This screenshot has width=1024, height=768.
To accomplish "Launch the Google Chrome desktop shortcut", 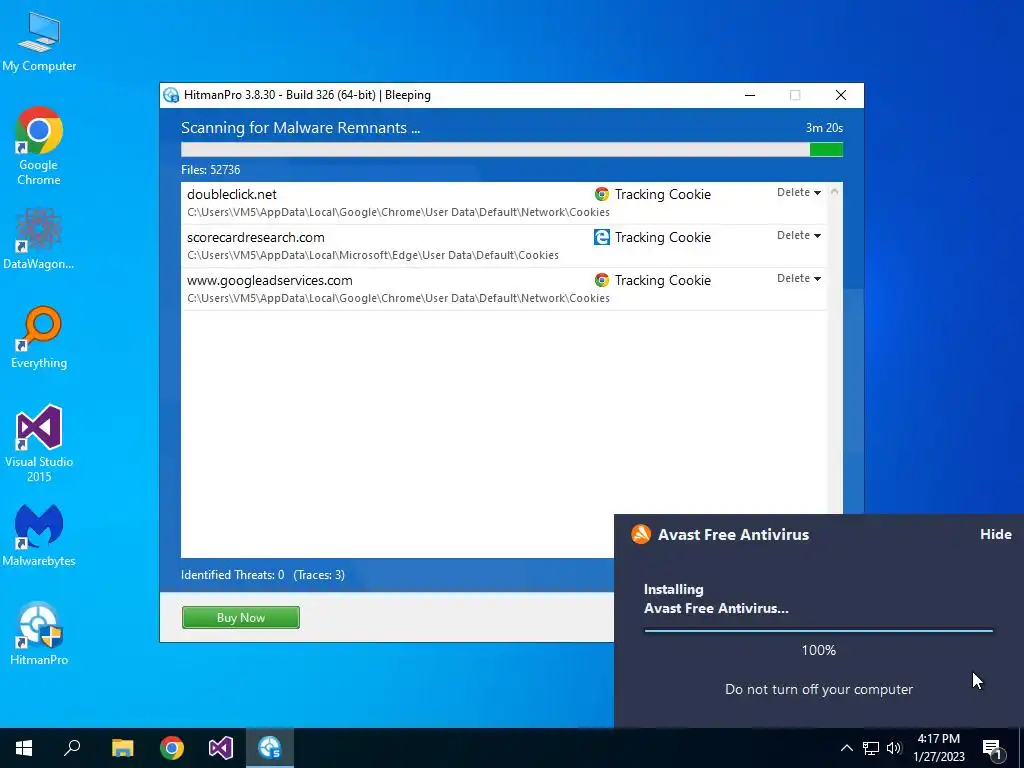I will click(39, 146).
